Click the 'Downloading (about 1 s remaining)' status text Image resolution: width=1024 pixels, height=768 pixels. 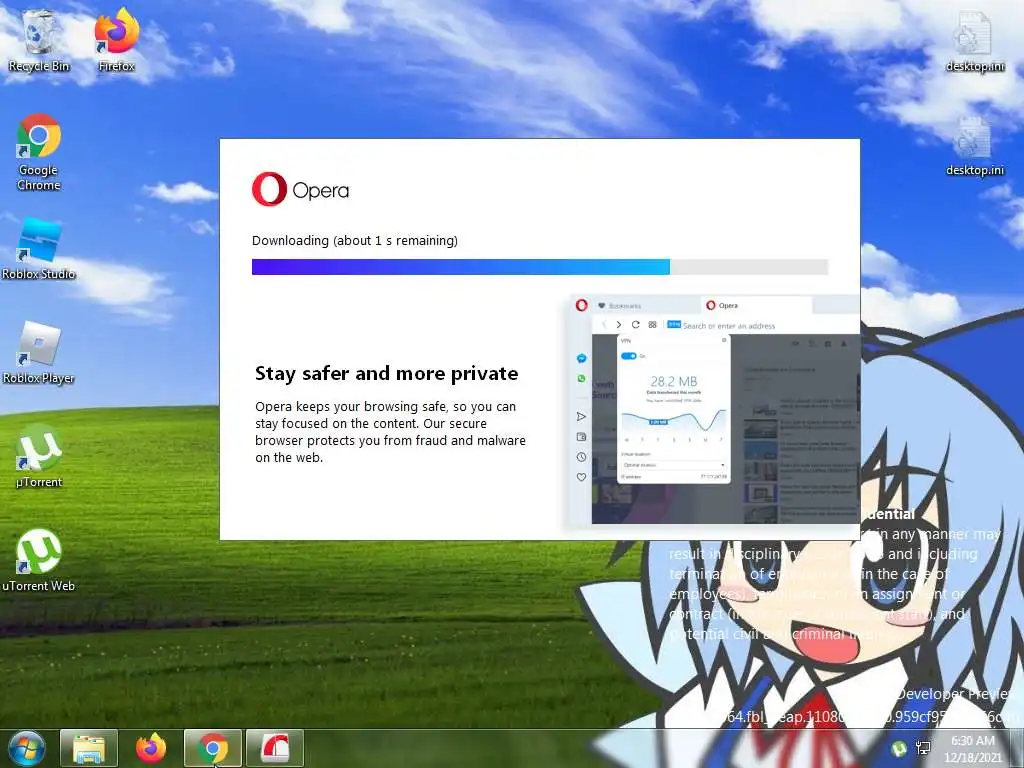(x=355, y=240)
